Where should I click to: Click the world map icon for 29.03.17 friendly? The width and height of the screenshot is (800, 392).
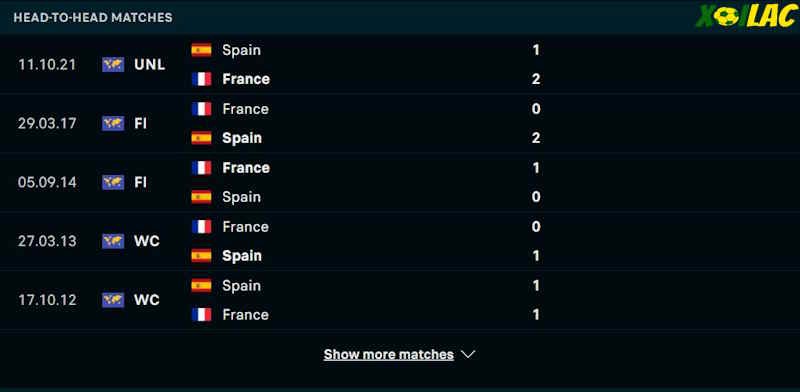click(x=113, y=123)
